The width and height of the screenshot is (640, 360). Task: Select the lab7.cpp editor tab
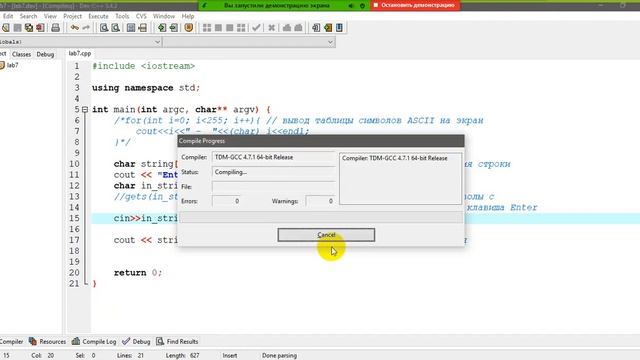[x=80, y=53]
